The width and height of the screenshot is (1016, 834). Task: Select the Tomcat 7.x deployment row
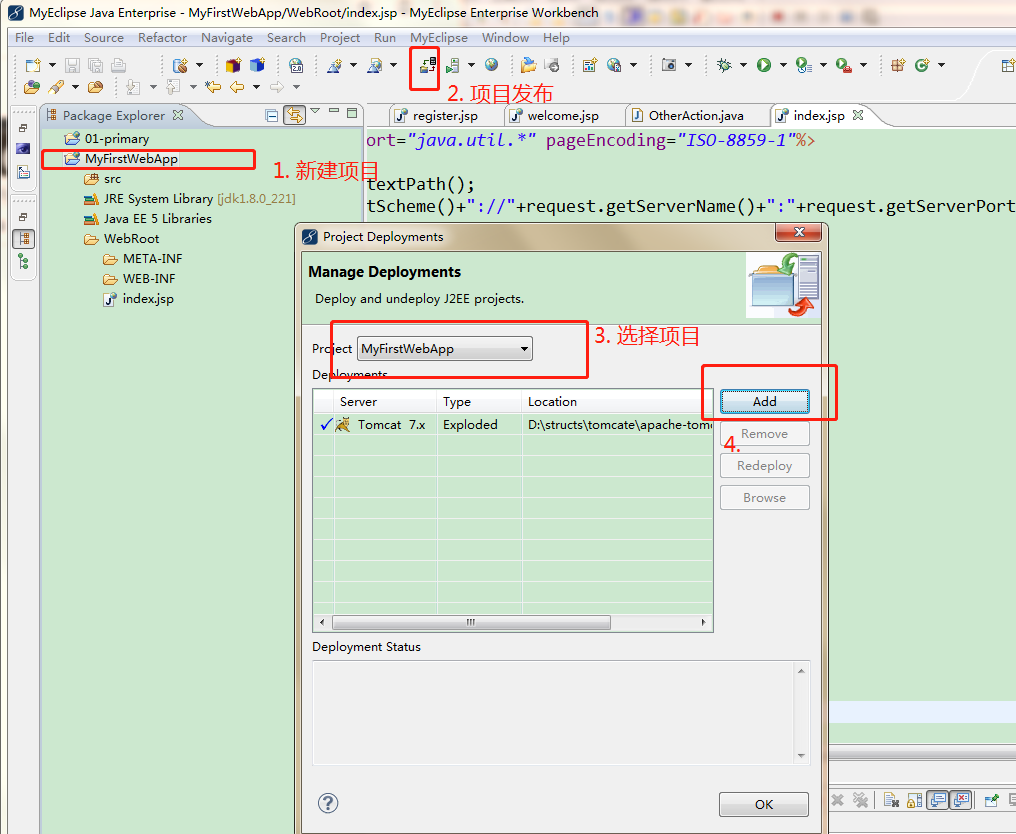pyautogui.click(x=513, y=424)
